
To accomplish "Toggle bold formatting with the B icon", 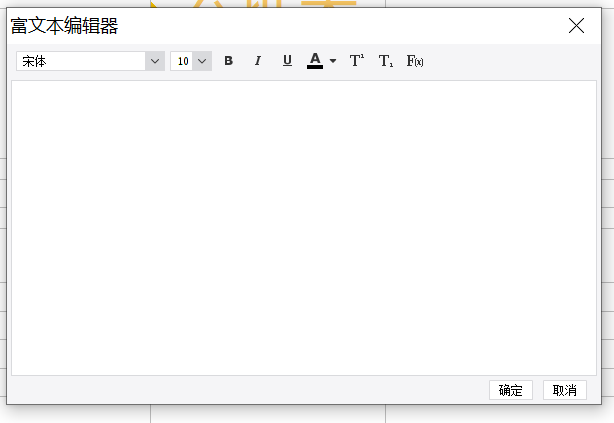I will [229, 61].
